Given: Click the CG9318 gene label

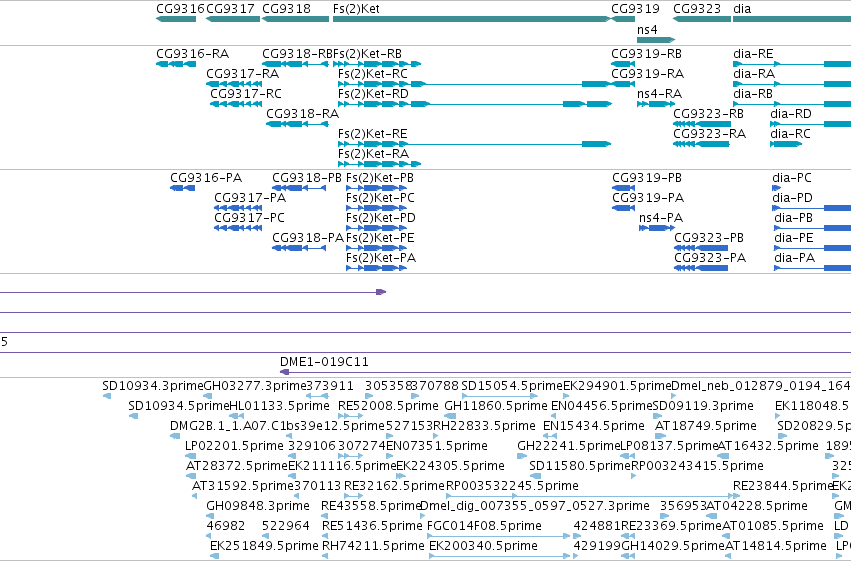Looking at the screenshot, I should pyautogui.click(x=287, y=9).
